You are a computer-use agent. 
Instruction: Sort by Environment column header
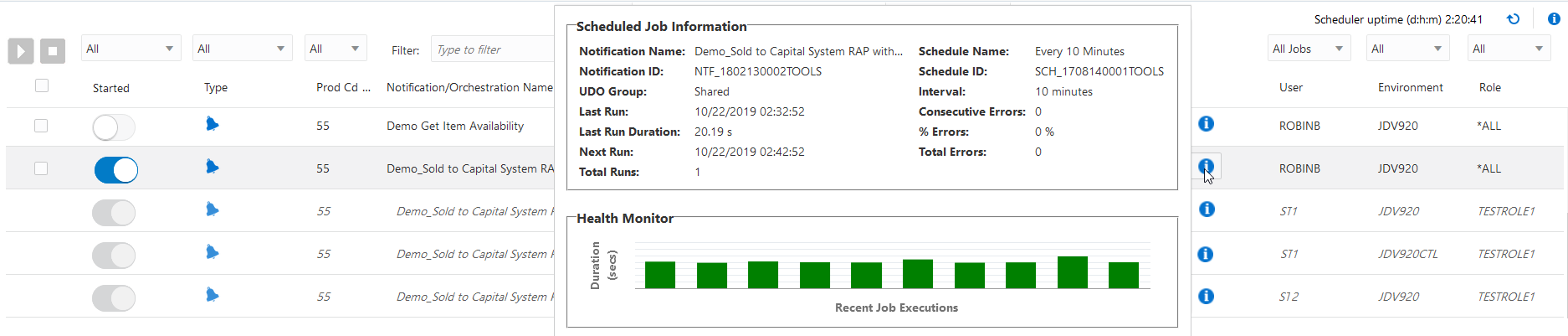coord(1410,87)
